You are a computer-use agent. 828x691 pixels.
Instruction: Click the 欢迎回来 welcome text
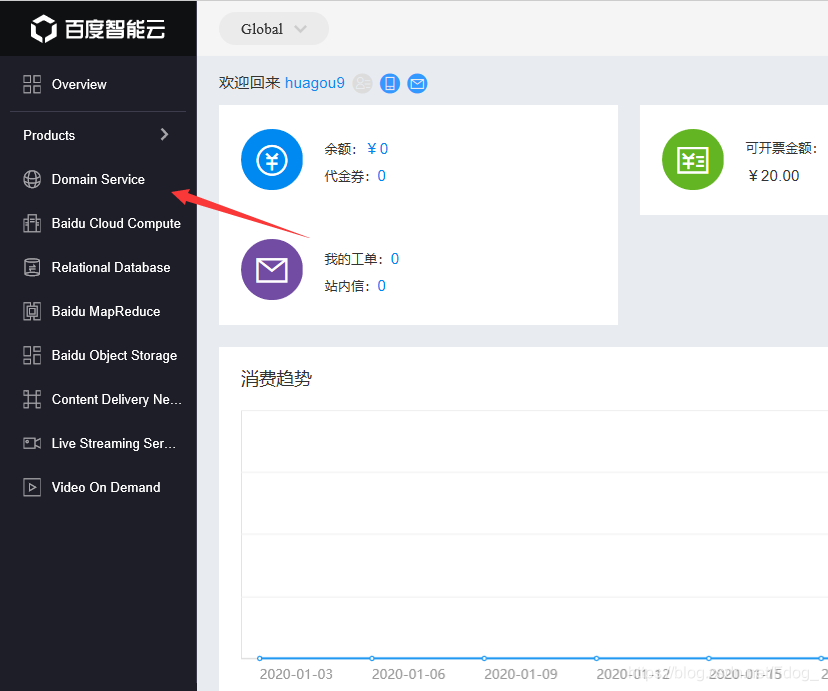[249, 83]
